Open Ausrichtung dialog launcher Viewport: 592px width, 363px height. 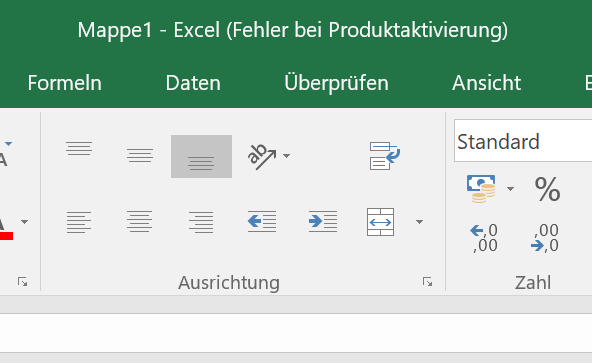[427, 282]
